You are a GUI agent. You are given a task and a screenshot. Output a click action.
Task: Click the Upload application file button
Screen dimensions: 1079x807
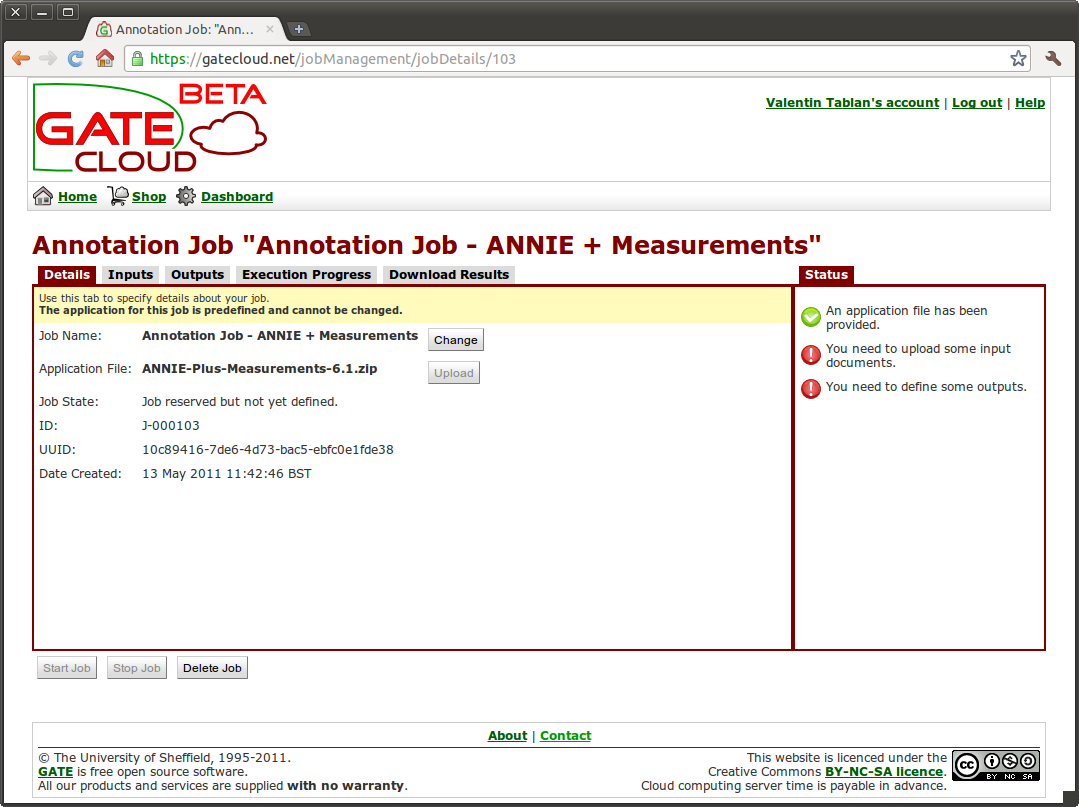click(453, 373)
